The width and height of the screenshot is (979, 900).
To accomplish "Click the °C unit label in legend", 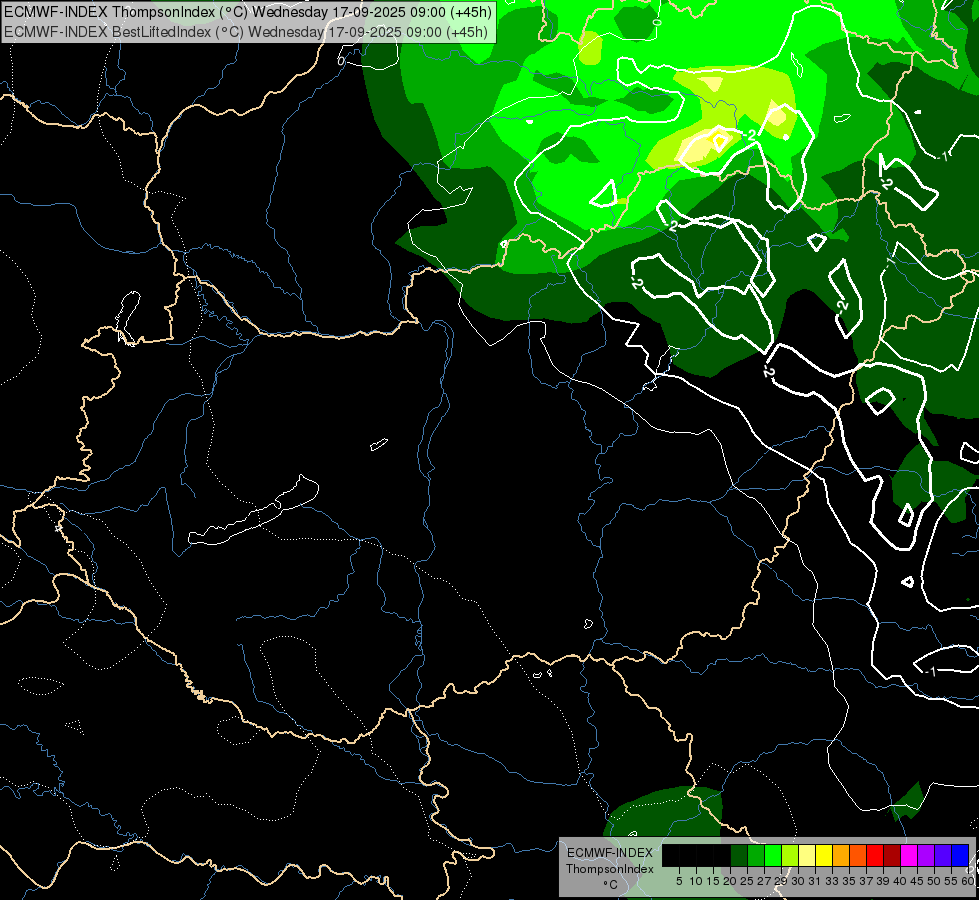I will [x=610, y=885].
